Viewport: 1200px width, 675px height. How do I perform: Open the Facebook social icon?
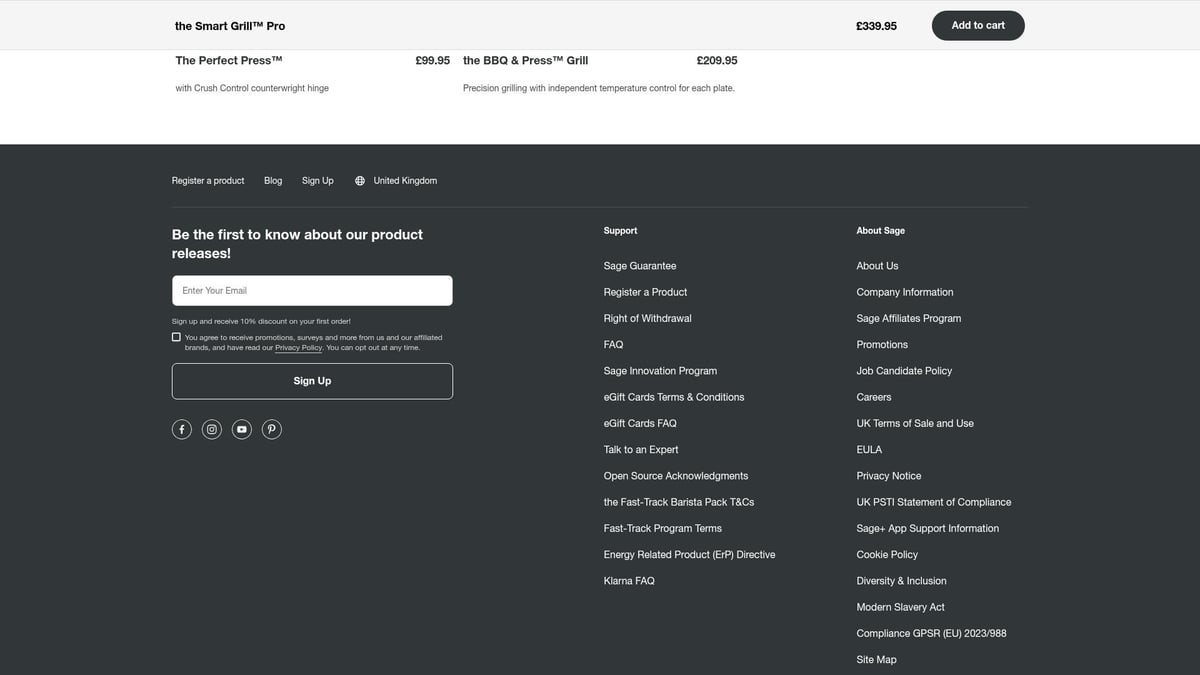click(x=182, y=429)
